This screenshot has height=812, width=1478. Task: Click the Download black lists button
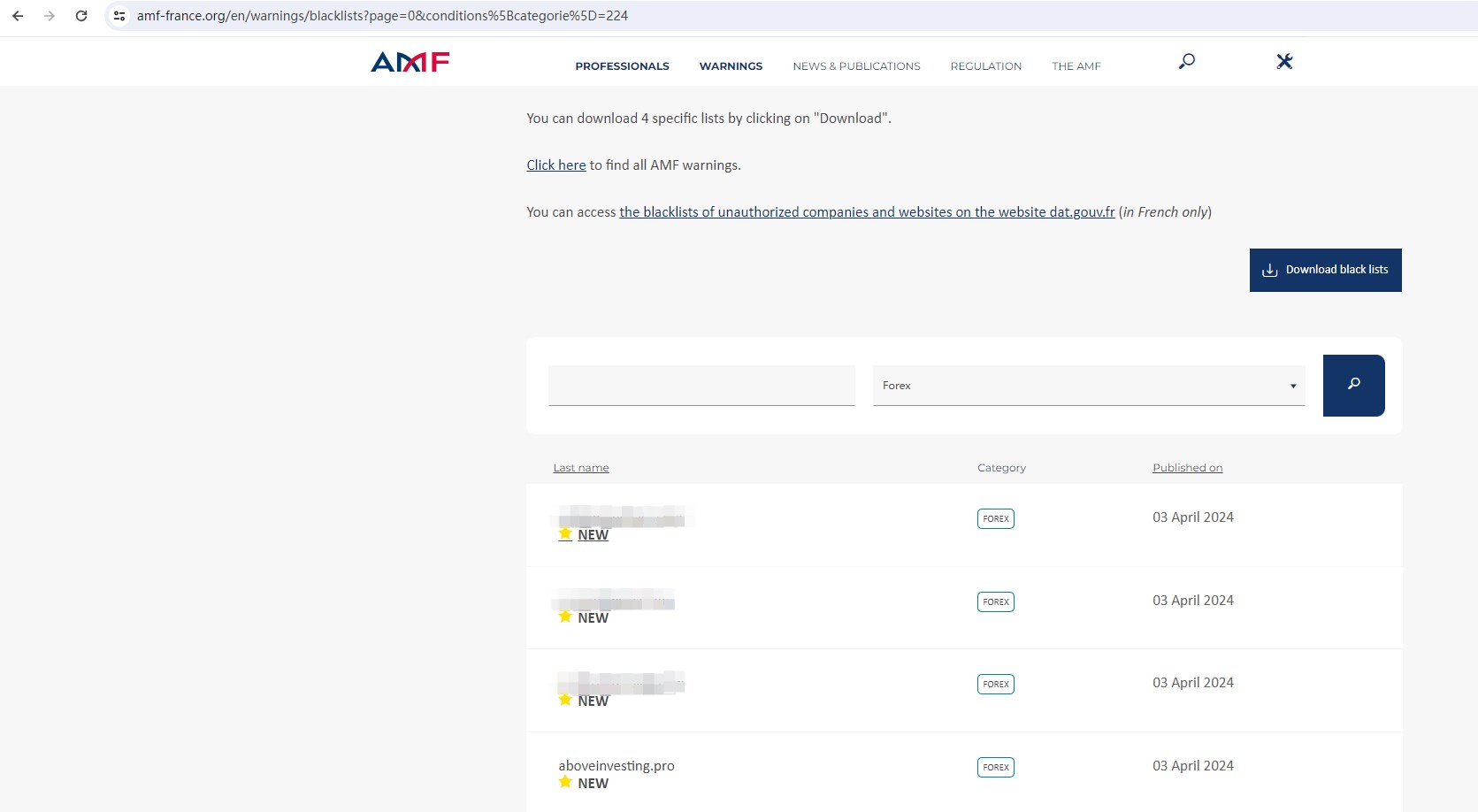pyautogui.click(x=1325, y=270)
